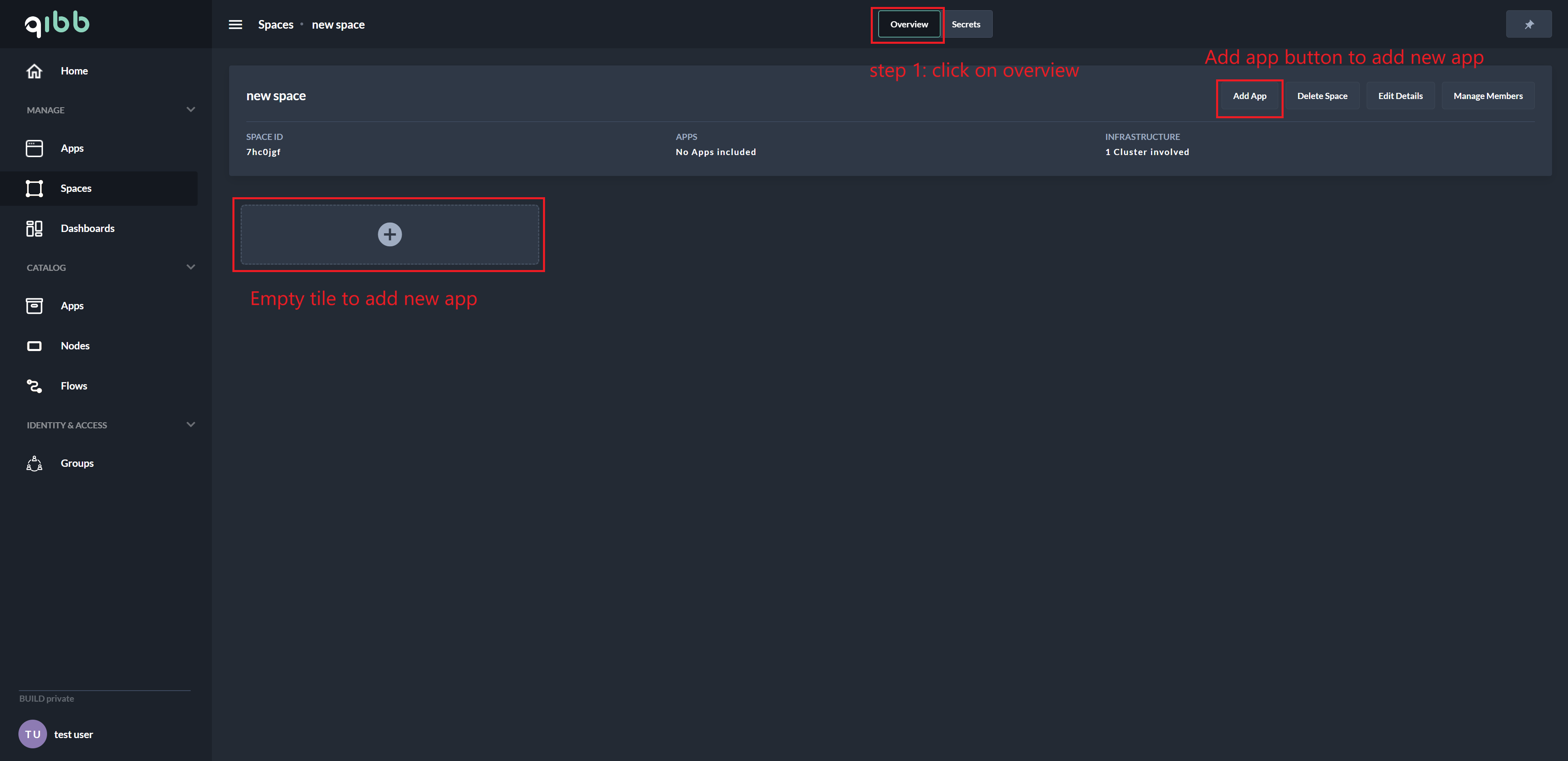The width and height of the screenshot is (1568, 761).
Task: Collapse the CATALOG section chevron
Action: 191,267
